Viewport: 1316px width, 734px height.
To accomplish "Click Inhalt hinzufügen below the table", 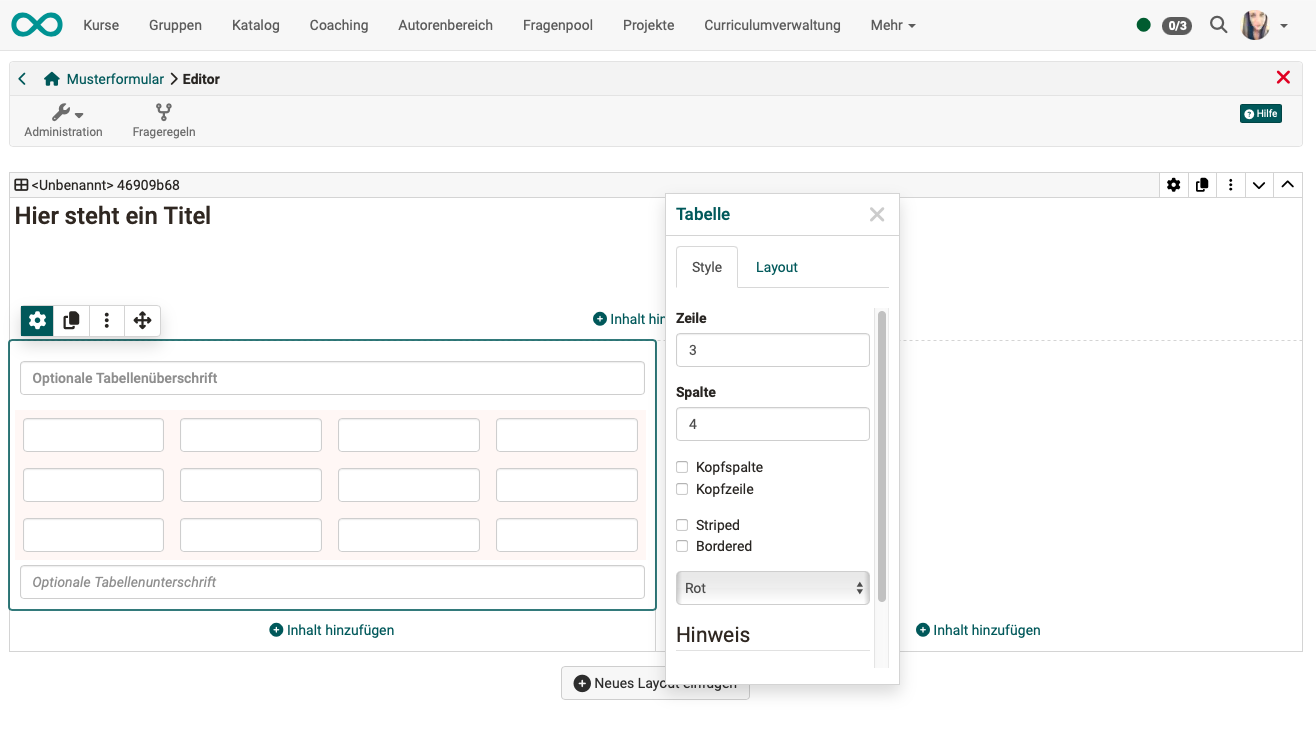I will (x=332, y=630).
